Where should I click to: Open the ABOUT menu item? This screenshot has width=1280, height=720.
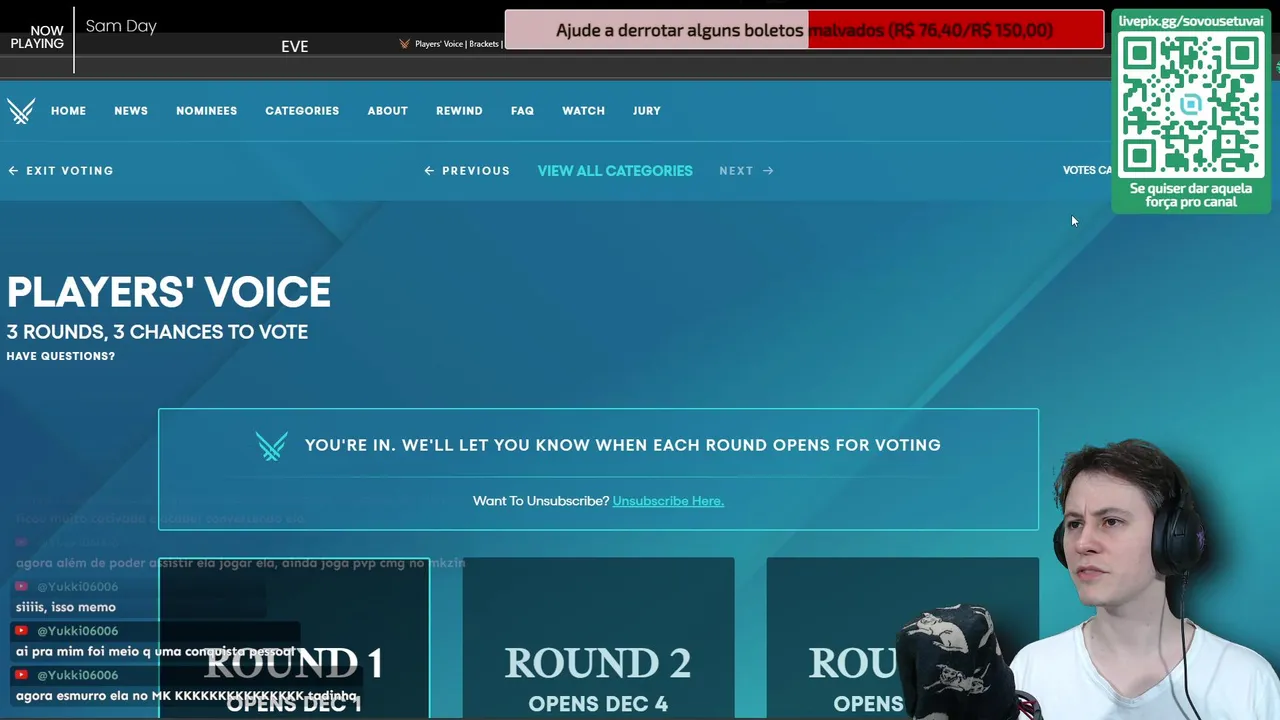click(387, 111)
